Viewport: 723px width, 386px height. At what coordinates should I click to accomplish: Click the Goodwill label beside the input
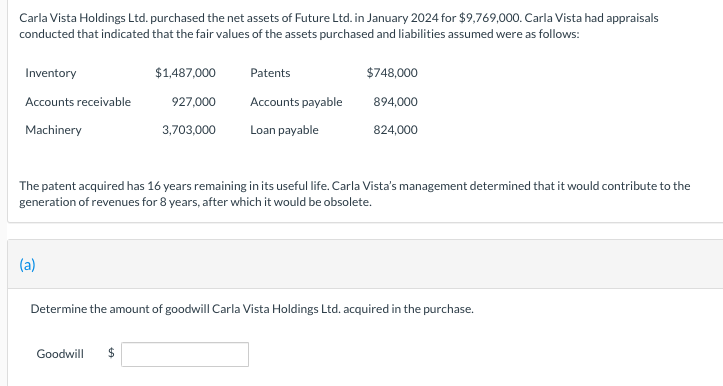pyautogui.click(x=60, y=354)
